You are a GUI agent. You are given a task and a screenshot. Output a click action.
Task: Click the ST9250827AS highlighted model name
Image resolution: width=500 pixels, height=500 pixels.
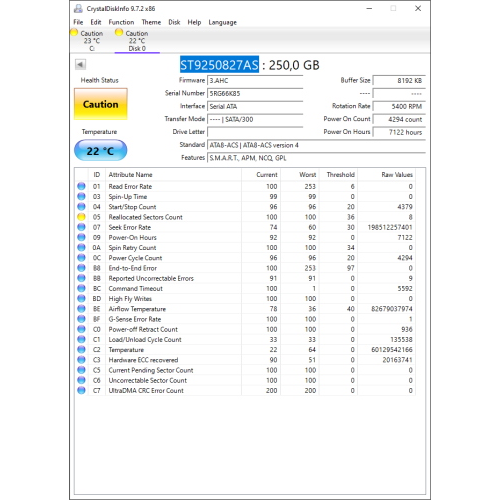coord(219,65)
